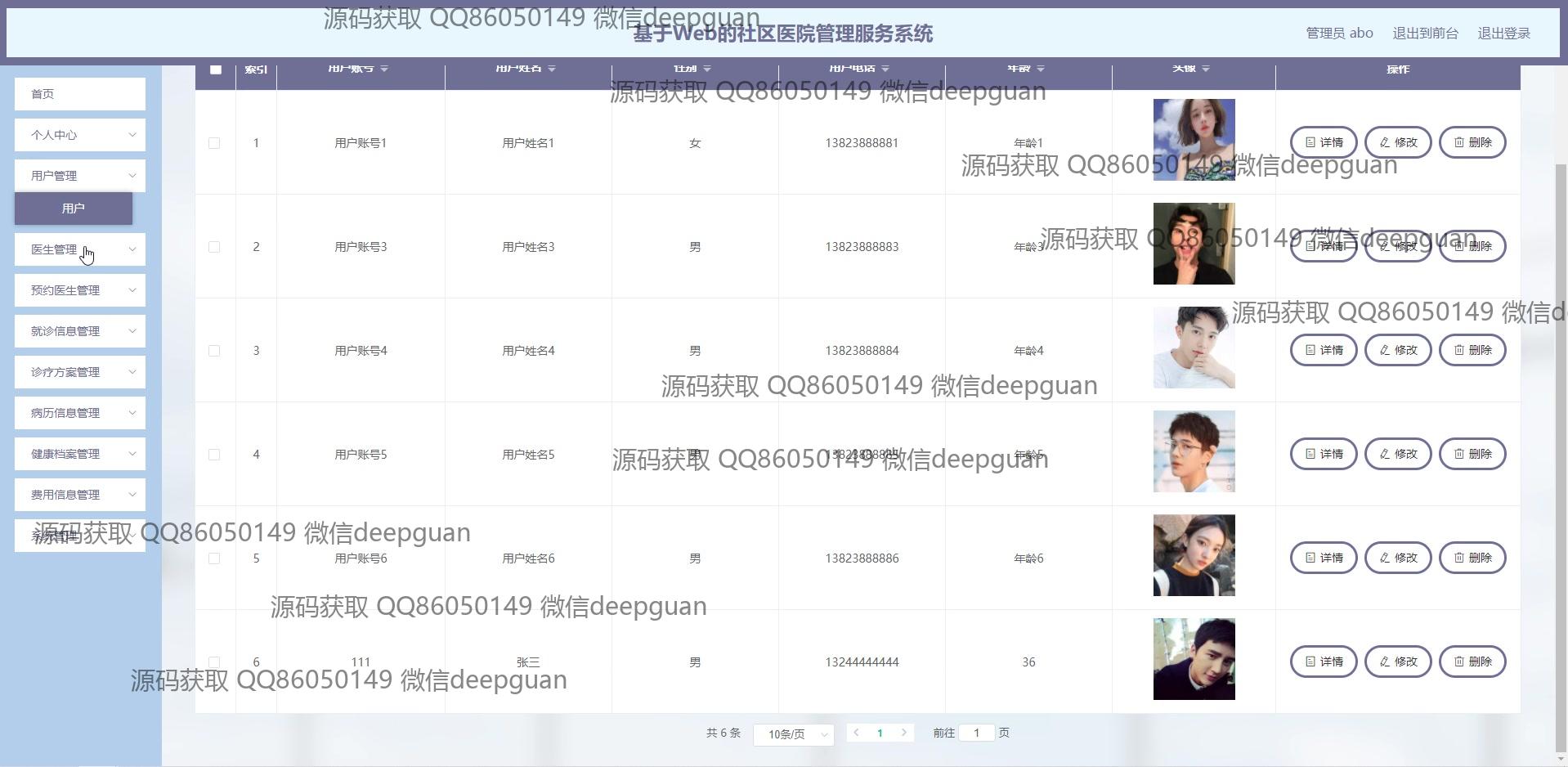The image size is (1568, 767).
Task: Go to next page arrow in pagination
Action: click(x=903, y=733)
